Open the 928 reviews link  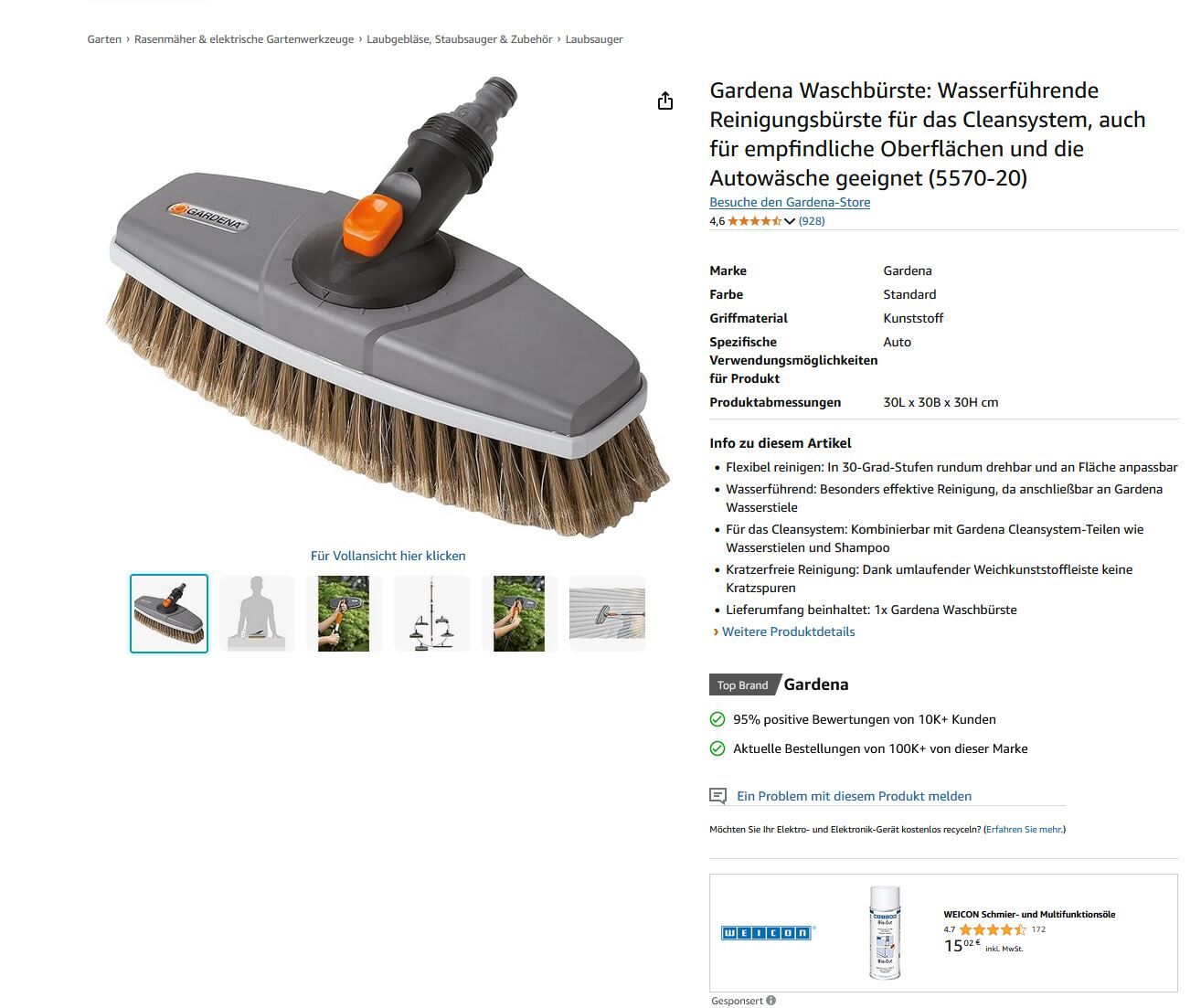[x=812, y=221]
